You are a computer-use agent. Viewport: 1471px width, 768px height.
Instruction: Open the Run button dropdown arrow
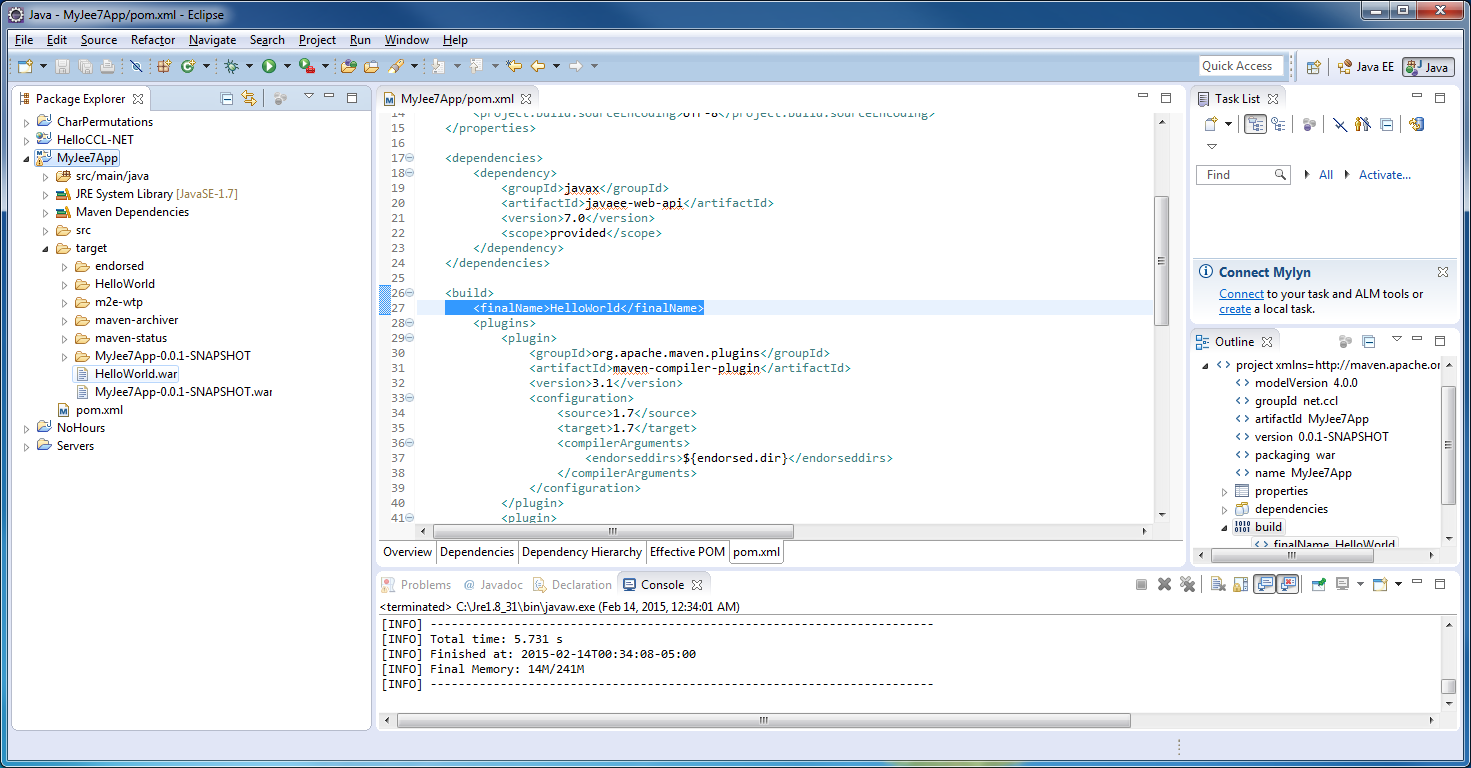tap(286, 67)
